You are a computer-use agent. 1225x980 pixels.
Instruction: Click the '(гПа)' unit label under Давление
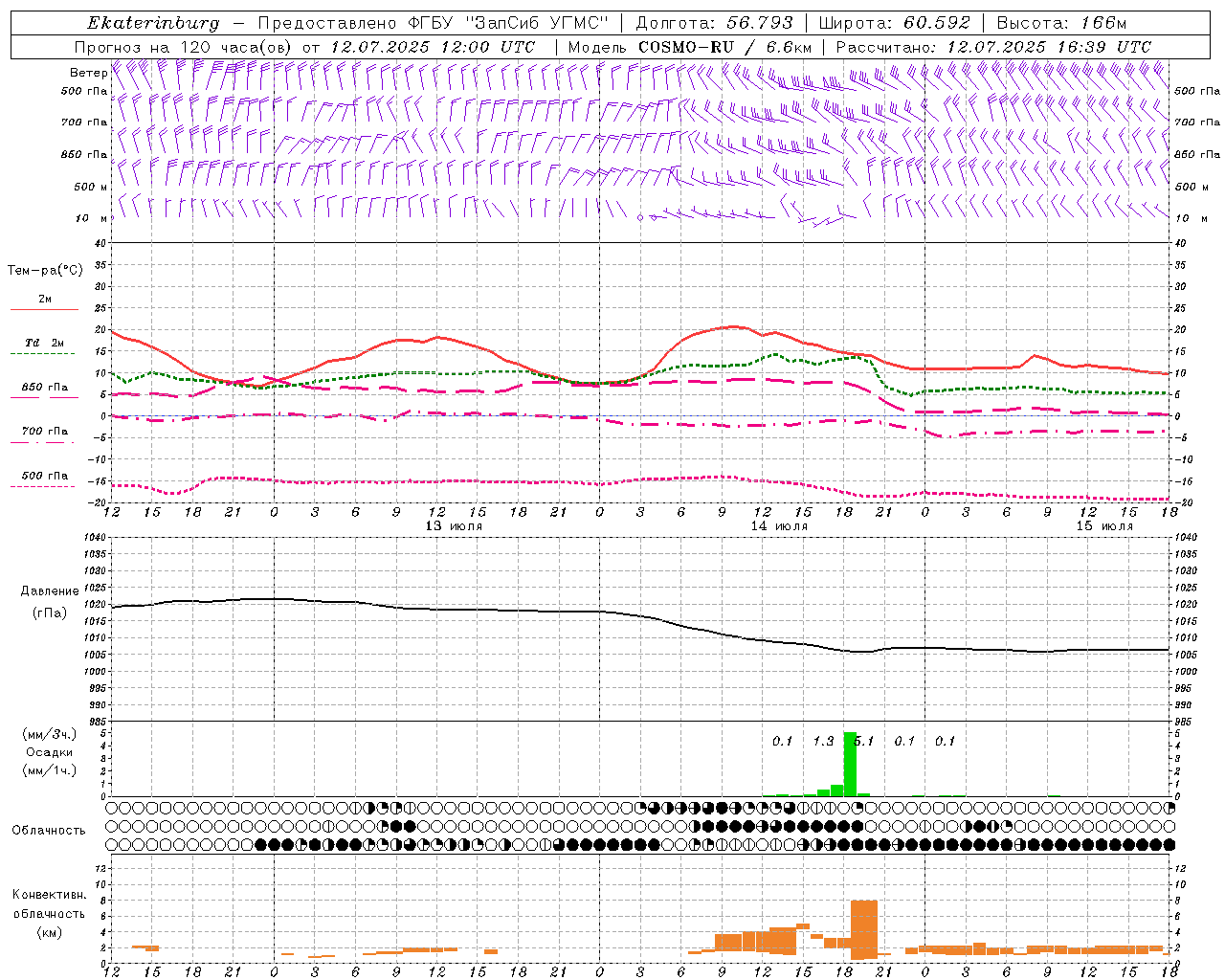(50, 612)
